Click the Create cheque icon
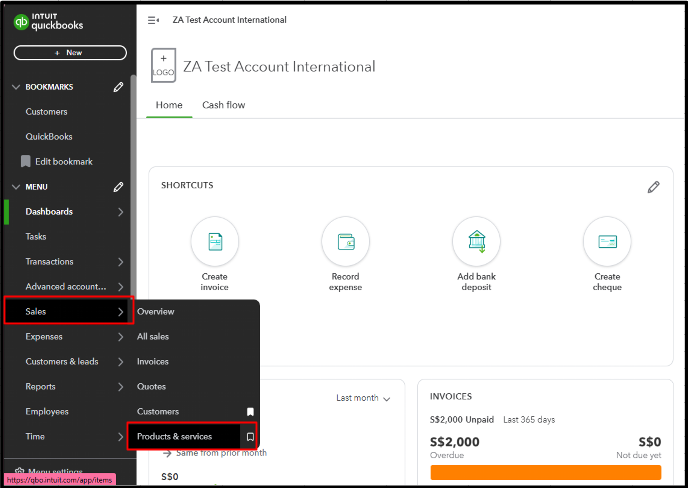 pyautogui.click(x=607, y=241)
